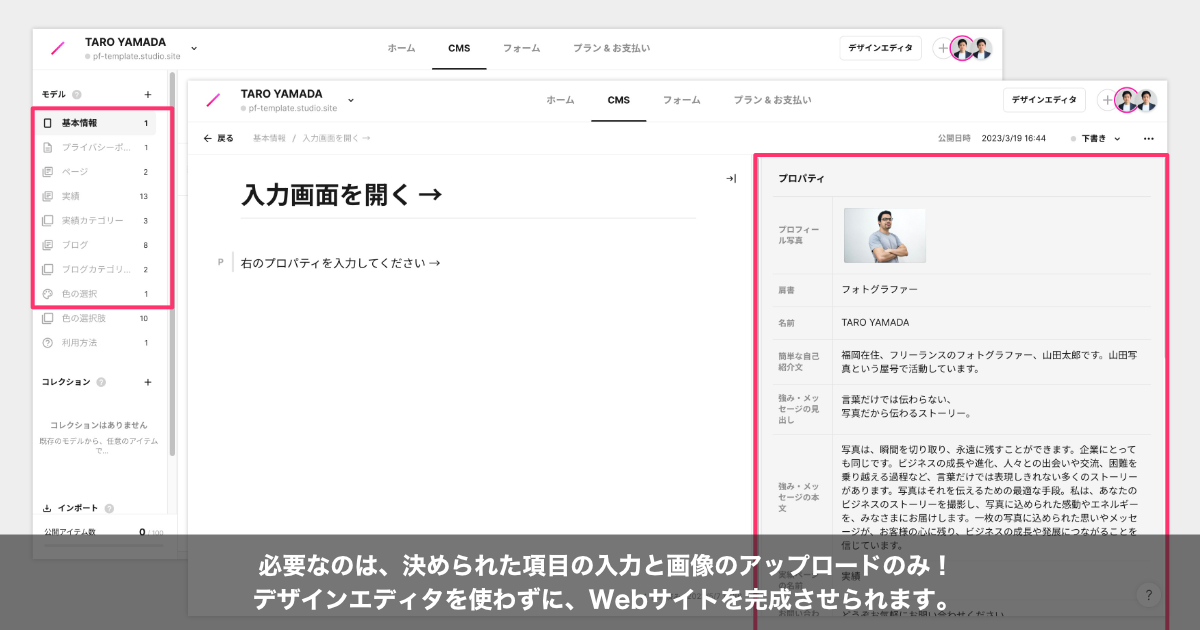The width and height of the screenshot is (1200, 630).
Task: Click the pink-ringed user avatar in the front window
Action: [1127, 100]
